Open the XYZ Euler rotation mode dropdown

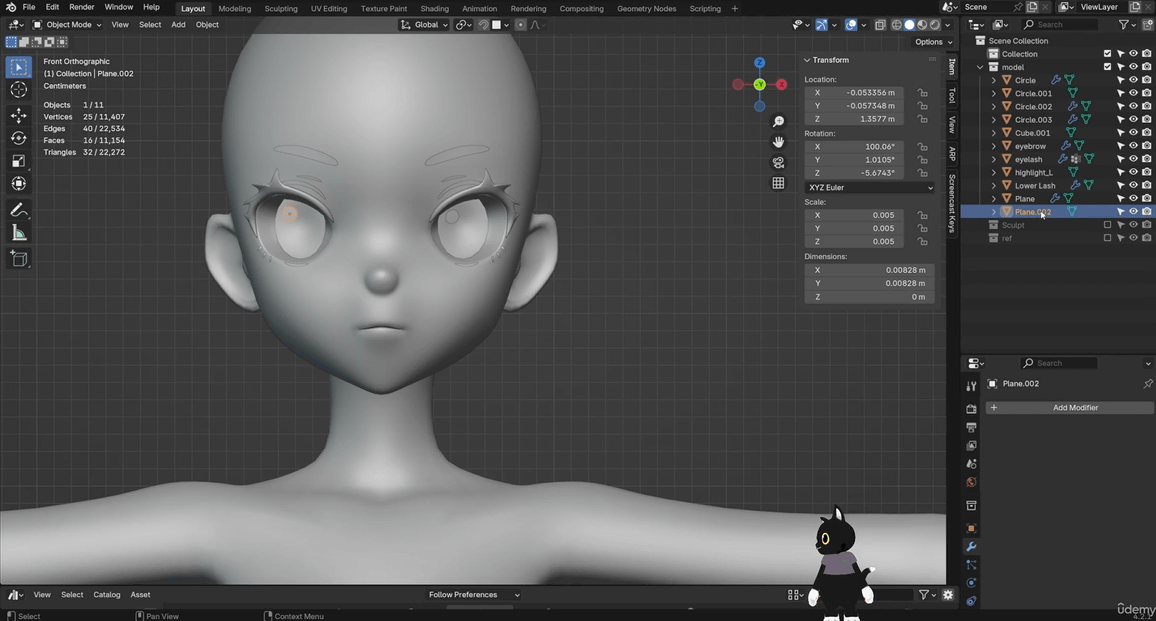pos(869,188)
